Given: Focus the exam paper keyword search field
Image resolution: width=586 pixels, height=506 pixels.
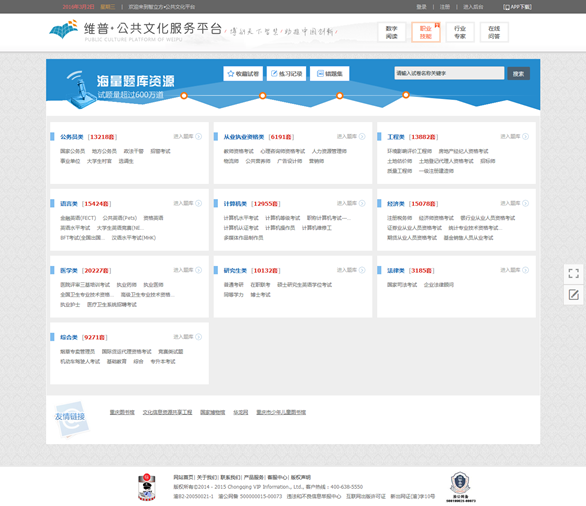Looking at the screenshot, I should pos(449,73).
